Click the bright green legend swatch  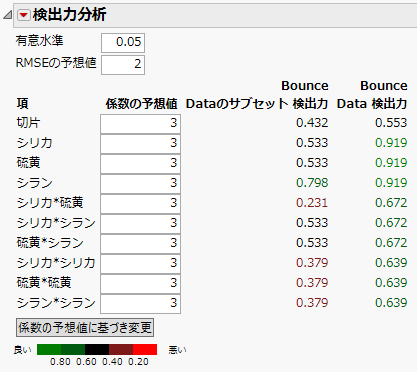(x=49, y=349)
